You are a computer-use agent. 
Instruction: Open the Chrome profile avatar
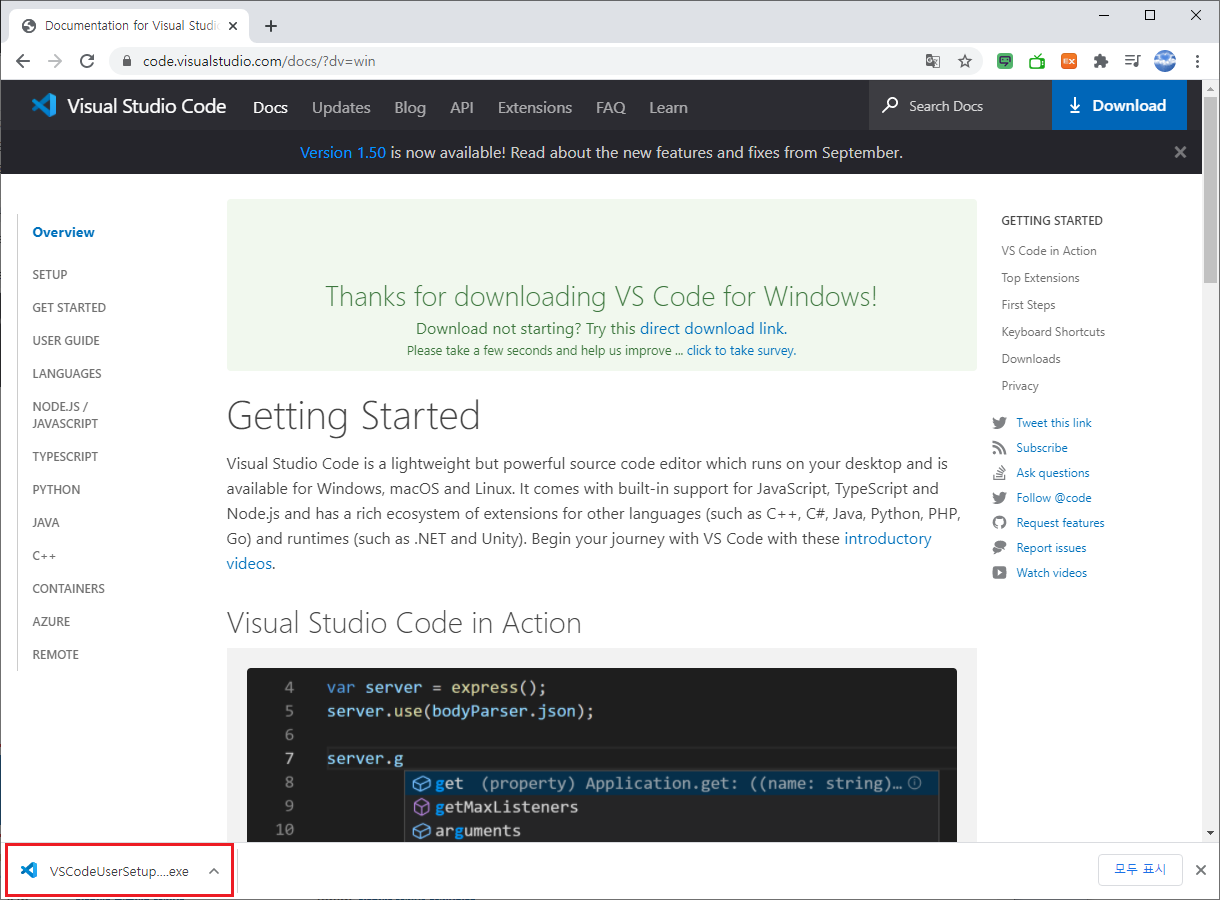click(x=1165, y=61)
